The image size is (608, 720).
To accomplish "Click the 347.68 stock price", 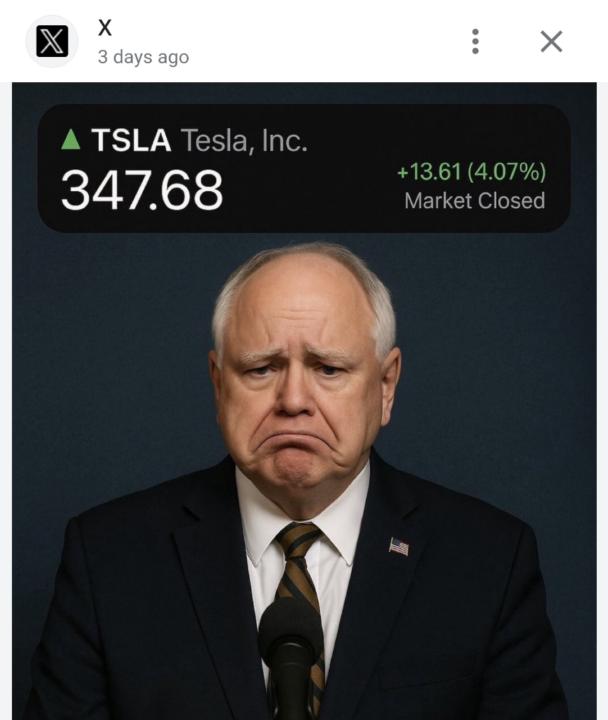I will point(141,190).
